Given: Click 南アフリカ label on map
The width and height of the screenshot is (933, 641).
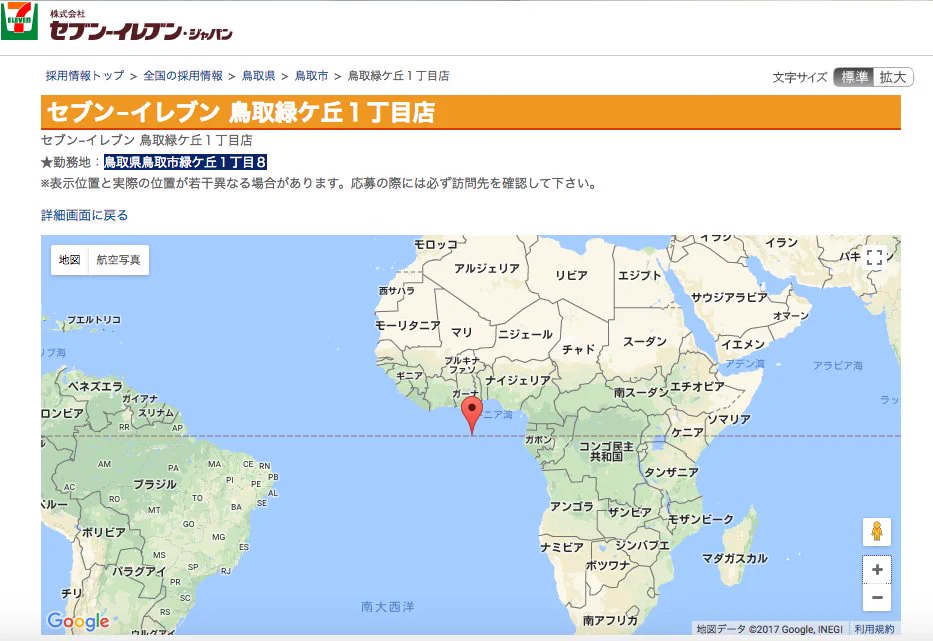Looking at the screenshot, I should (x=610, y=620).
